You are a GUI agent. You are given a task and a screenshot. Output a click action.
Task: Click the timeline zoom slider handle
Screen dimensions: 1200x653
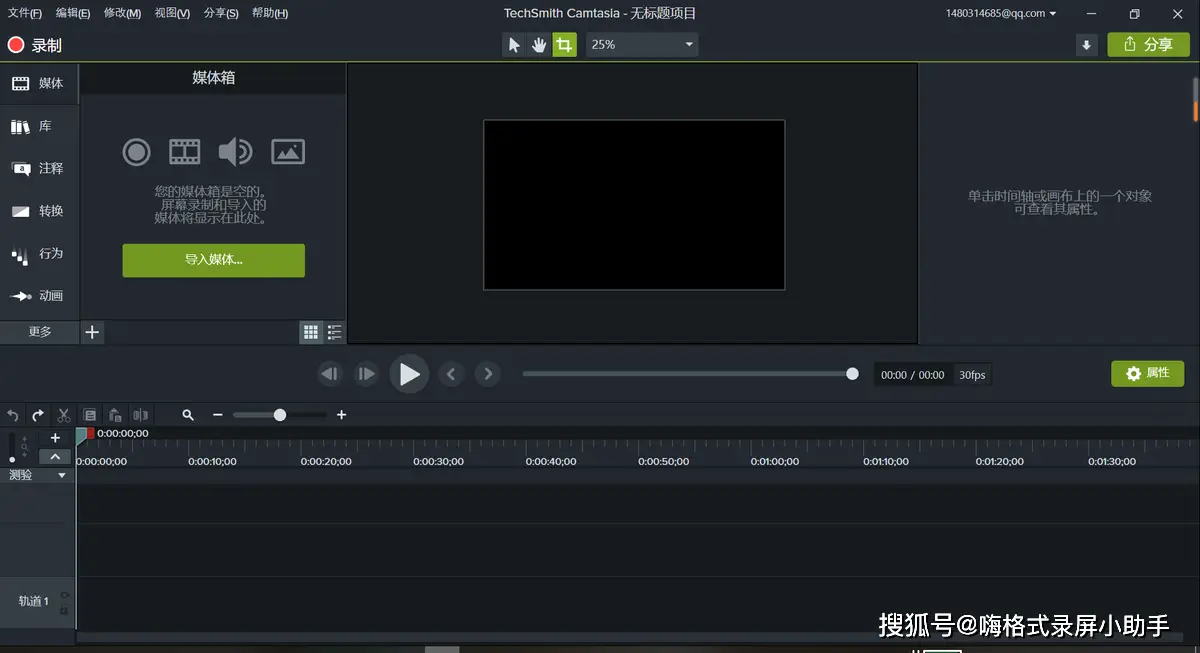280,415
